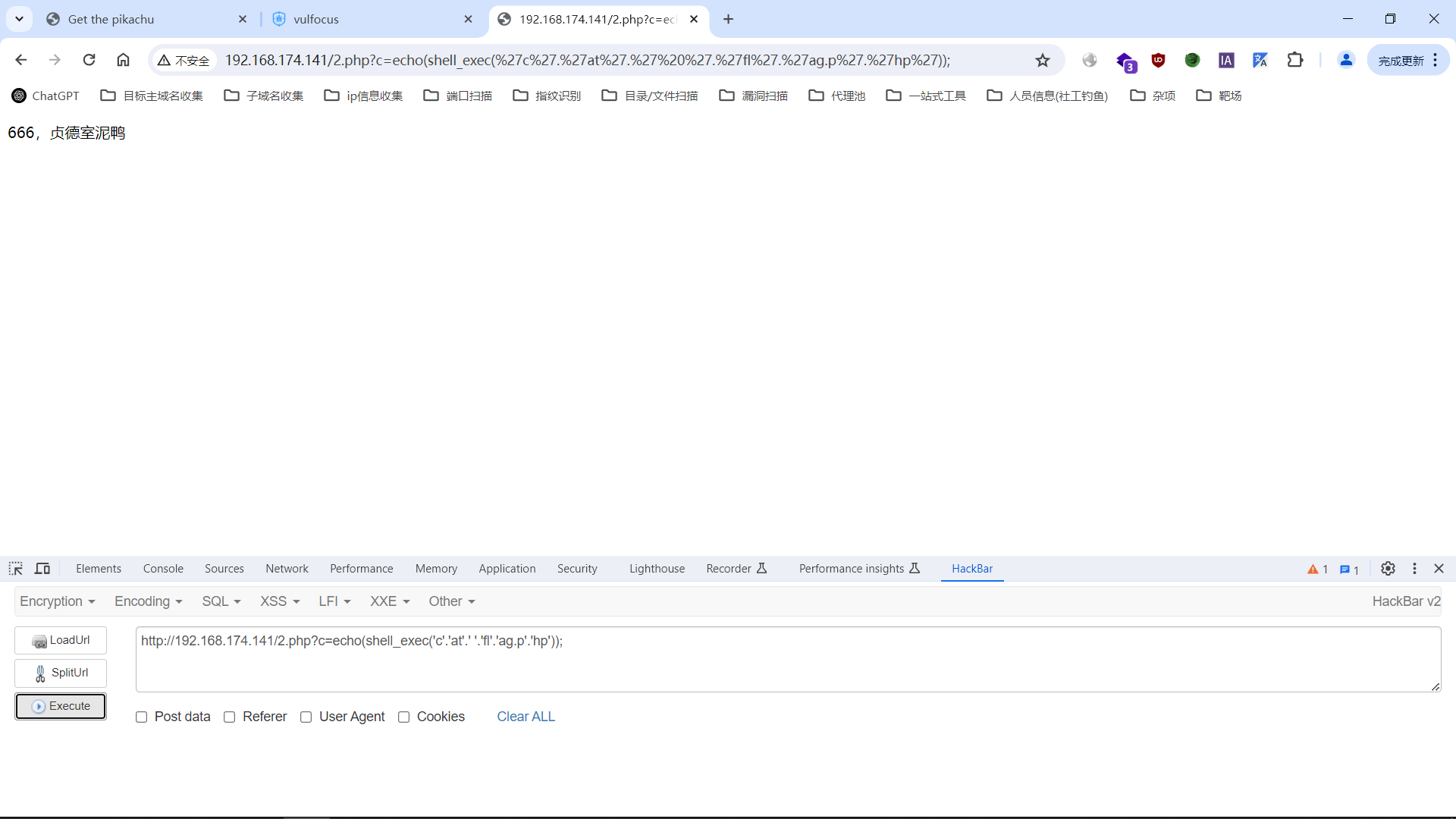Bookmark this page with star icon
The image size is (1456, 819).
[x=1043, y=60]
